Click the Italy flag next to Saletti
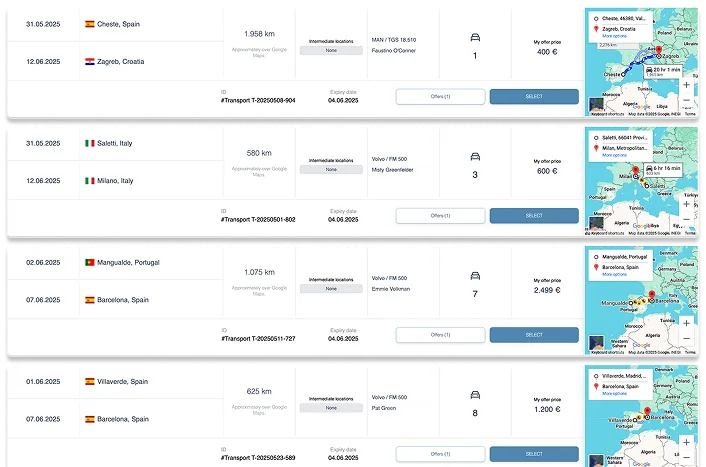Image resolution: width=706 pixels, height=467 pixels. (90, 143)
